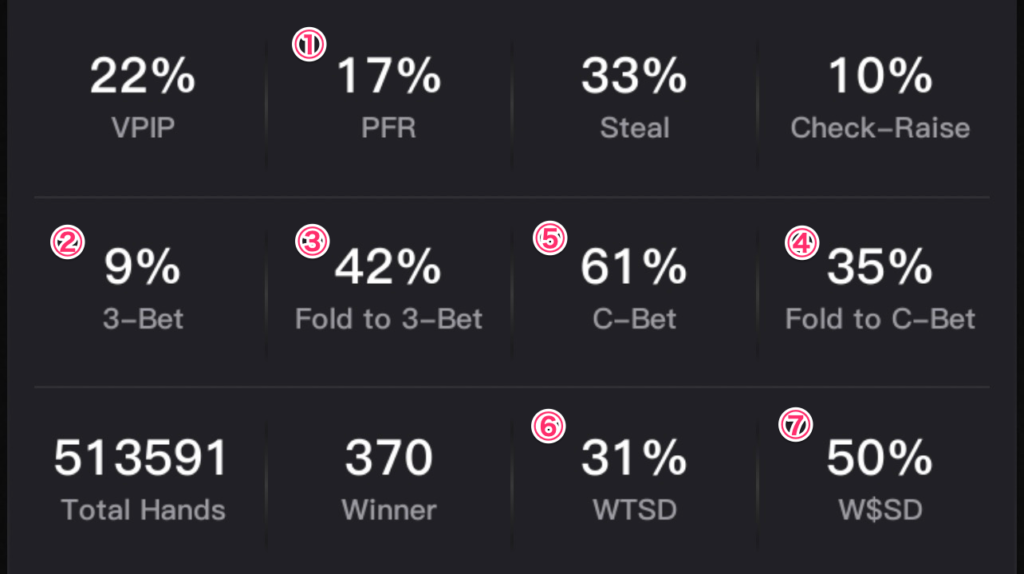Click the 9% 3-Bet value

pos(143,266)
